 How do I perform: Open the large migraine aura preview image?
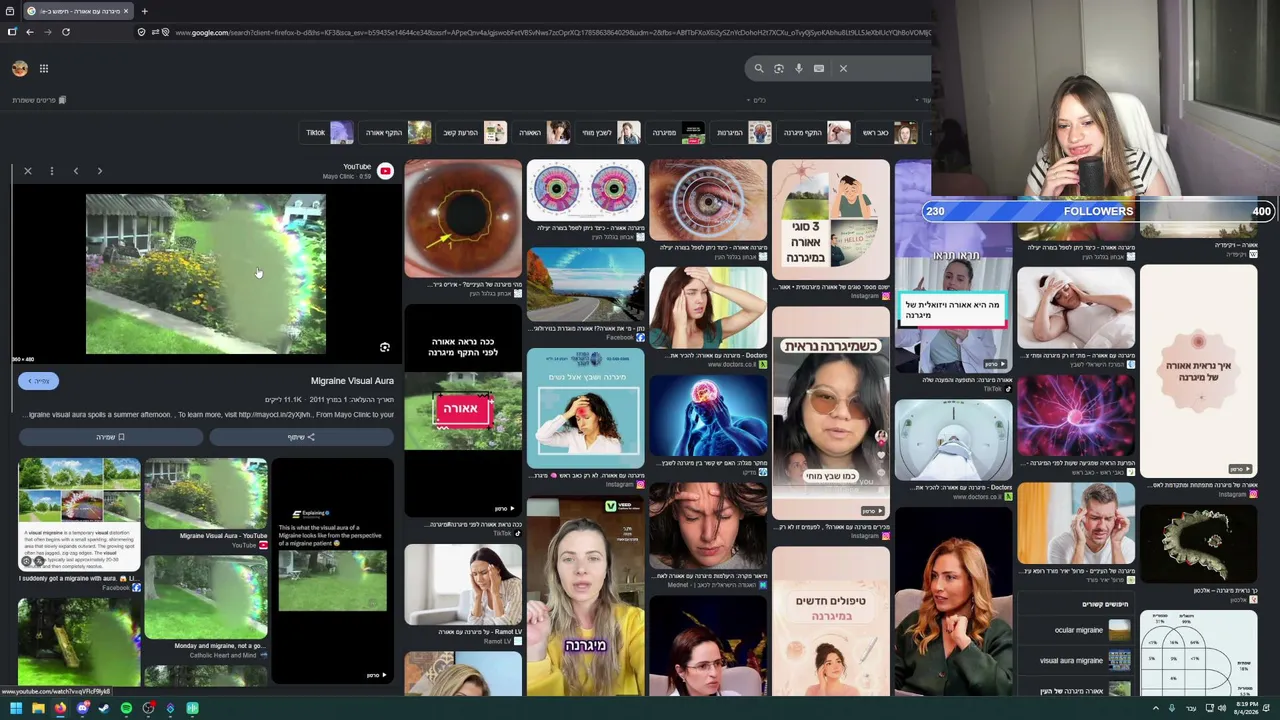pyautogui.click(x=206, y=275)
